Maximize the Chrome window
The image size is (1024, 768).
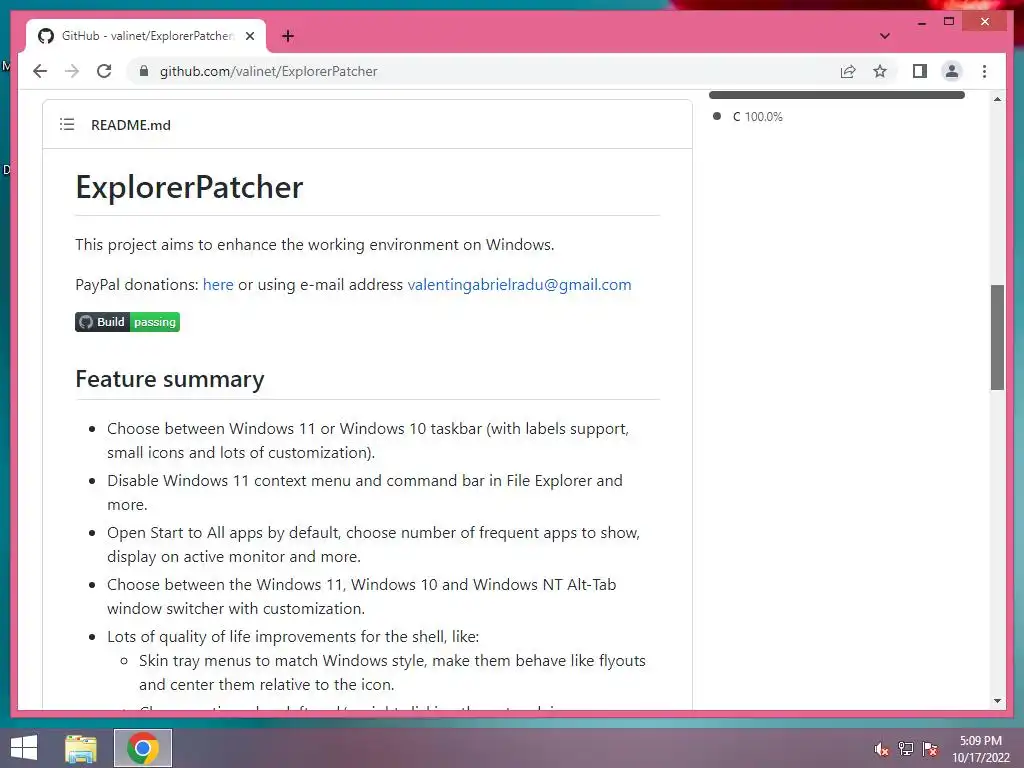pos(949,22)
